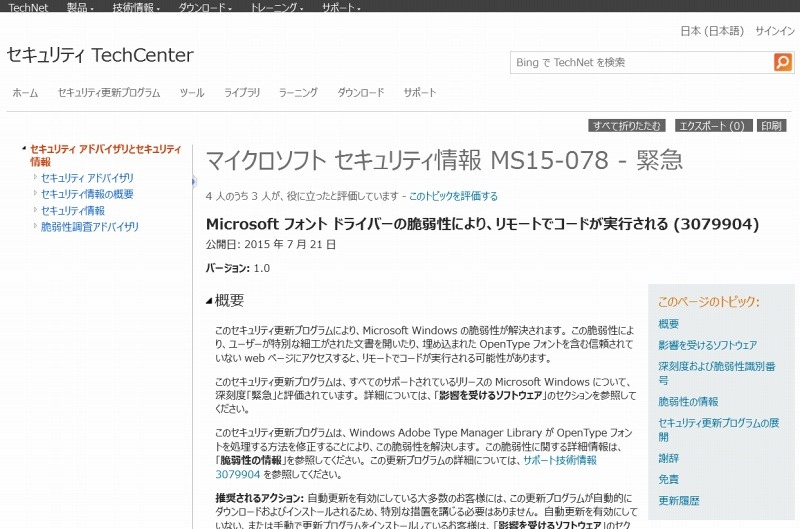Image resolution: width=800 pixels, height=529 pixels.
Task: Open the ダウンロード dropdown in top bar
Action: [x=205, y=7]
